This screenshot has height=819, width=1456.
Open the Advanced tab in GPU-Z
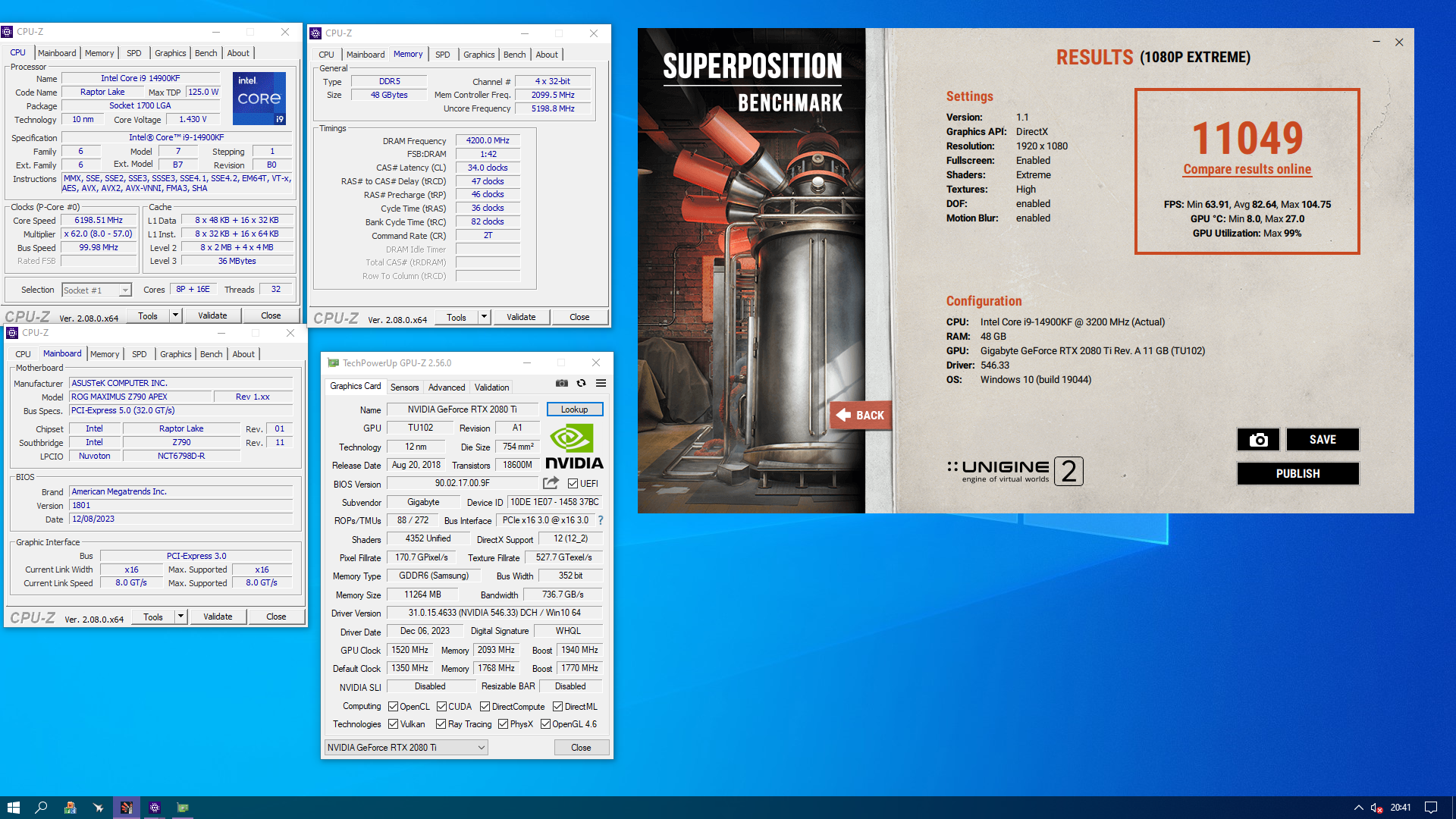[447, 388]
